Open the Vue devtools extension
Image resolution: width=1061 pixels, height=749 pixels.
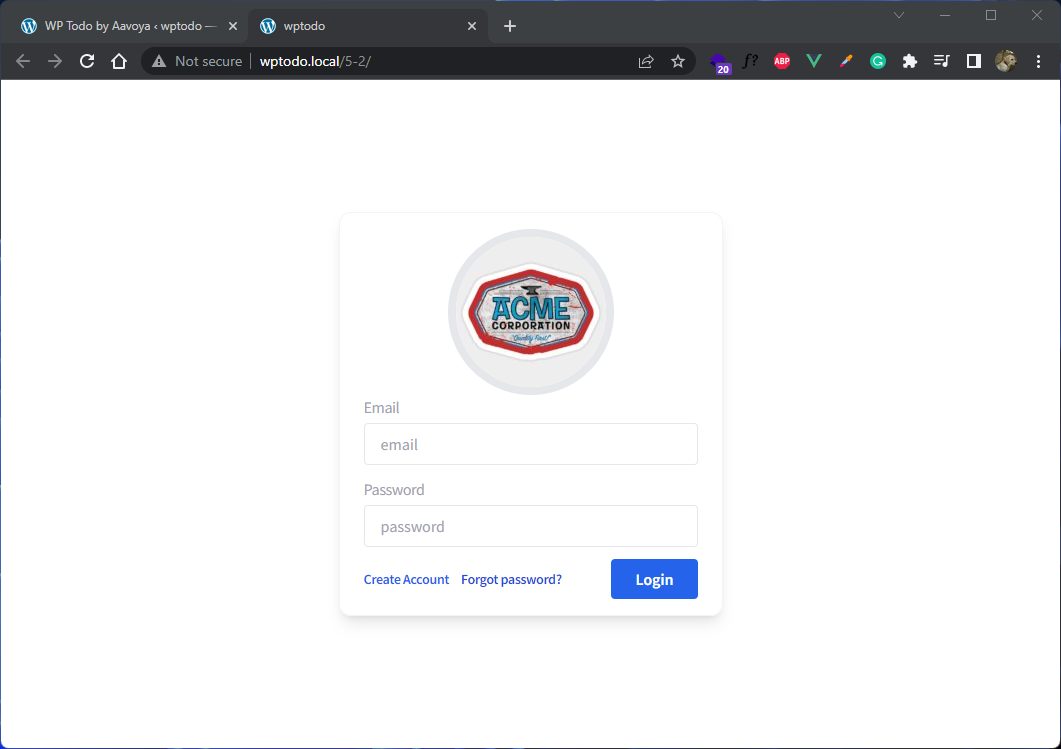point(814,62)
